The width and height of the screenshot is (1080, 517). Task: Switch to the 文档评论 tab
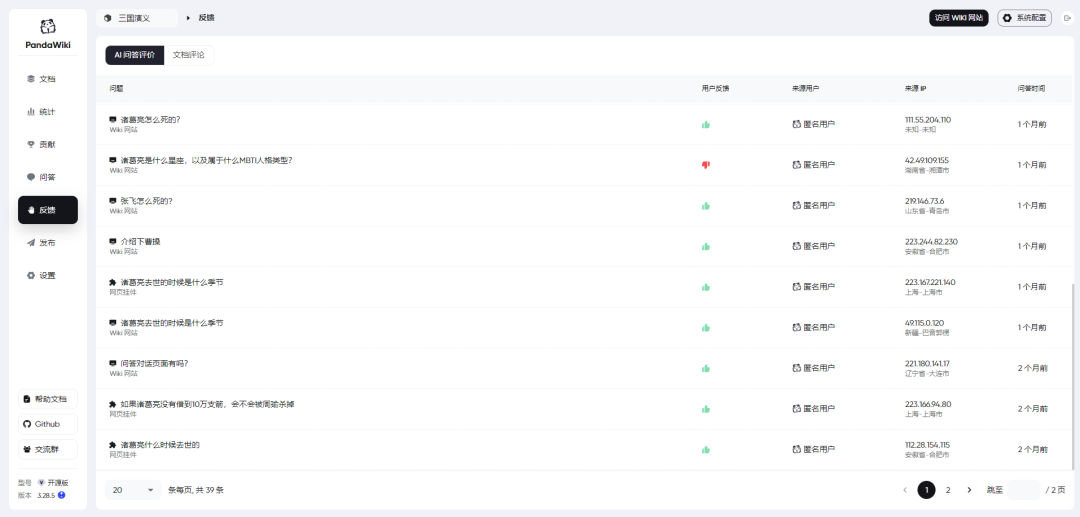pos(188,55)
